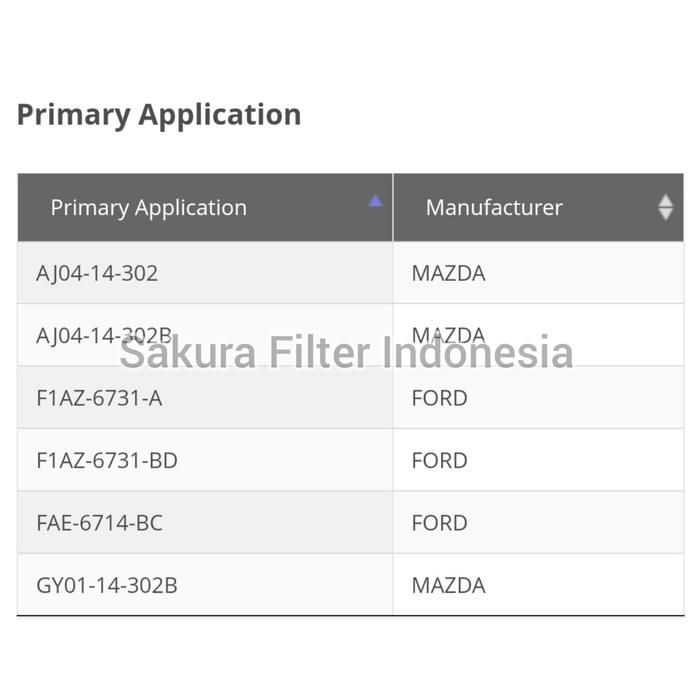700x700 pixels.
Task: Sort by the Manufacturer column header
Action: [494, 208]
